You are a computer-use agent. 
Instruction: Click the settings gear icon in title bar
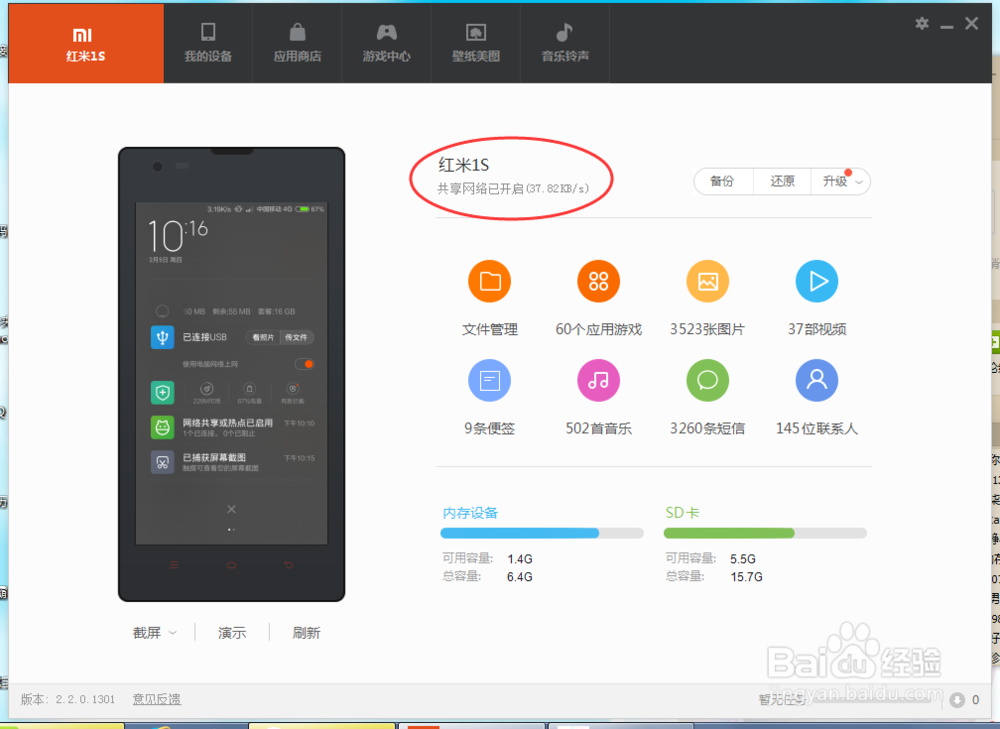tap(922, 24)
